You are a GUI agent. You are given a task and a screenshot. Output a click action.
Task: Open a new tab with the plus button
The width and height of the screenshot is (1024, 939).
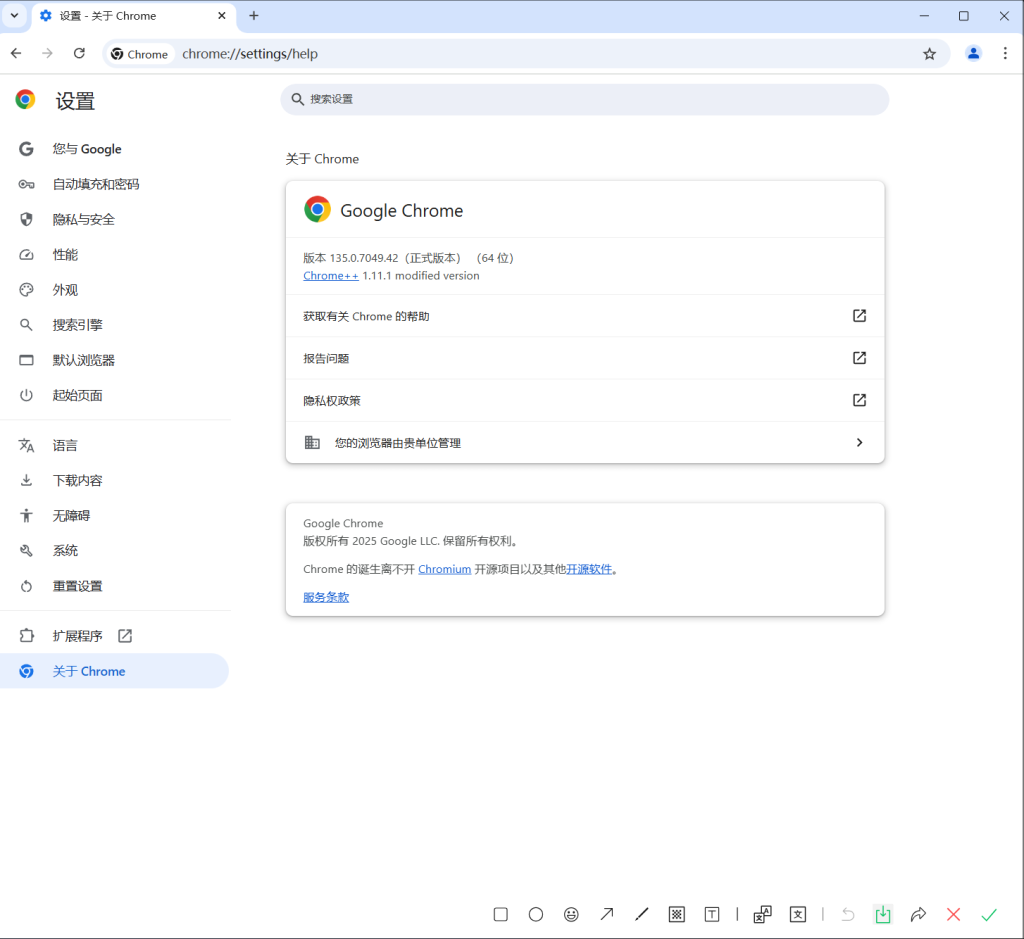tap(254, 16)
